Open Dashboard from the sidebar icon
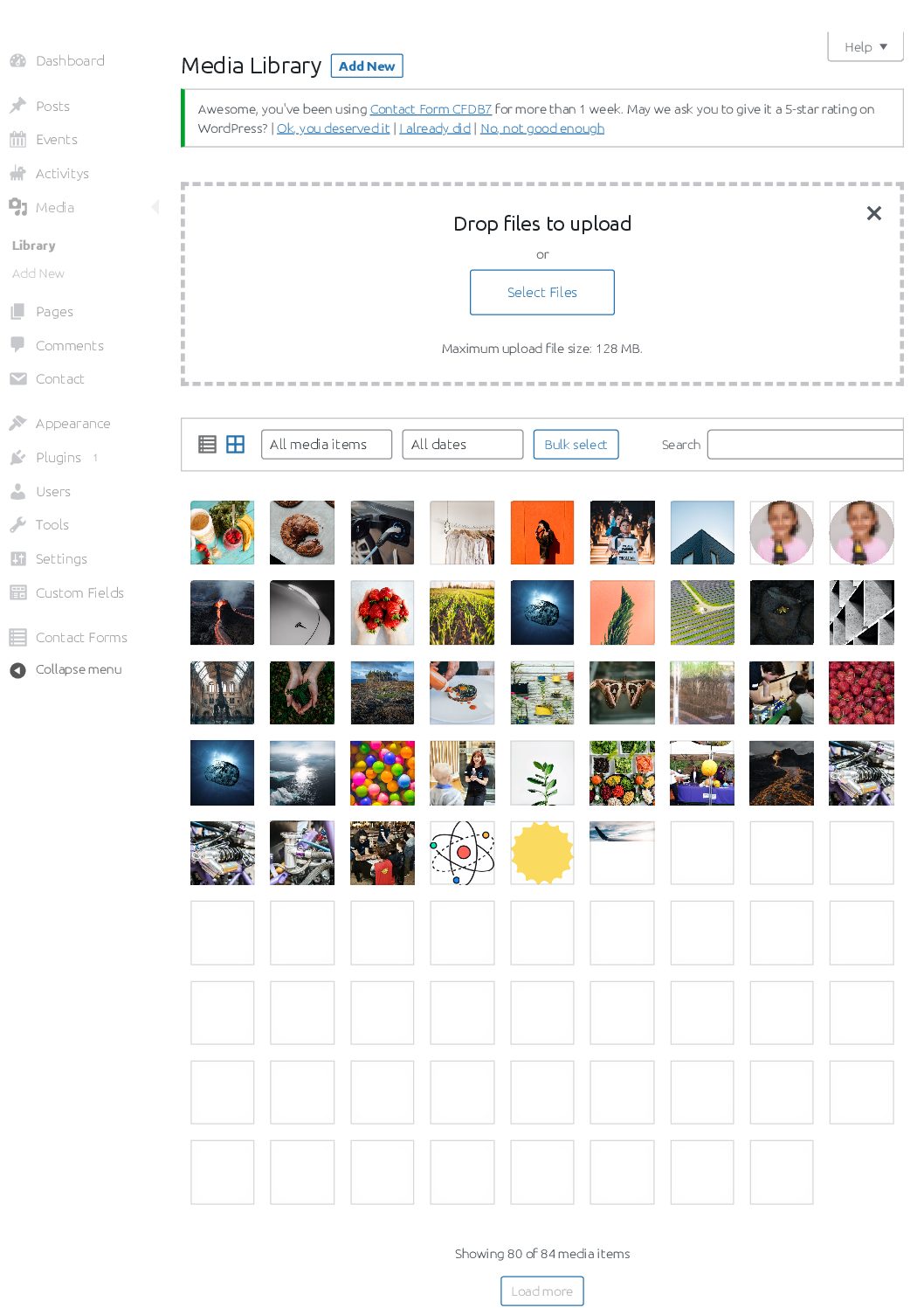Viewport: 924px width, 1308px height. pos(17,61)
